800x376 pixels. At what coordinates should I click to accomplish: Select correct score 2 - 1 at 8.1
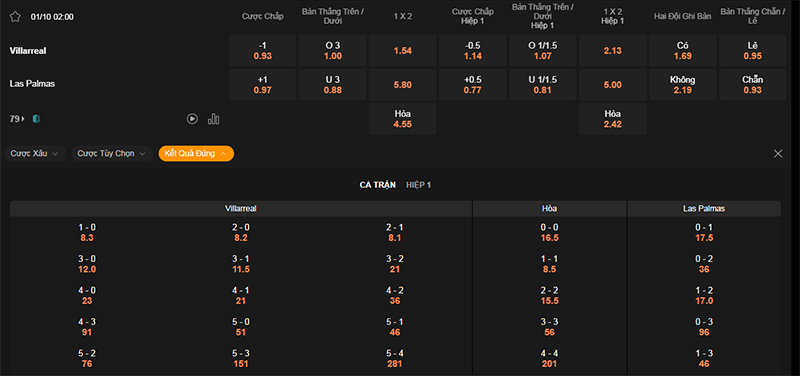pyautogui.click(x=394, y=232)
